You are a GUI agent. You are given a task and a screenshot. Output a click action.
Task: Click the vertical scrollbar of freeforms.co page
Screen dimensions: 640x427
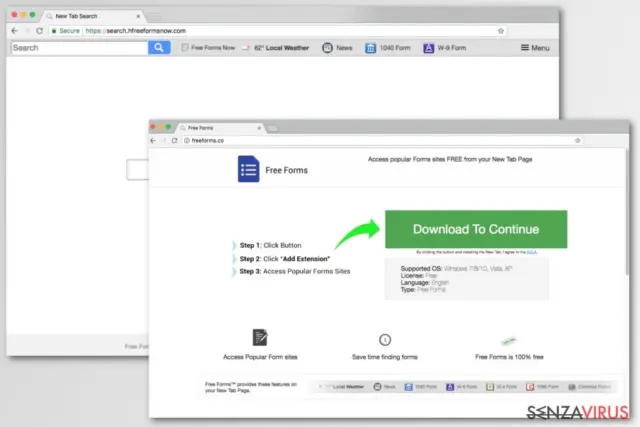pos(627,212)
